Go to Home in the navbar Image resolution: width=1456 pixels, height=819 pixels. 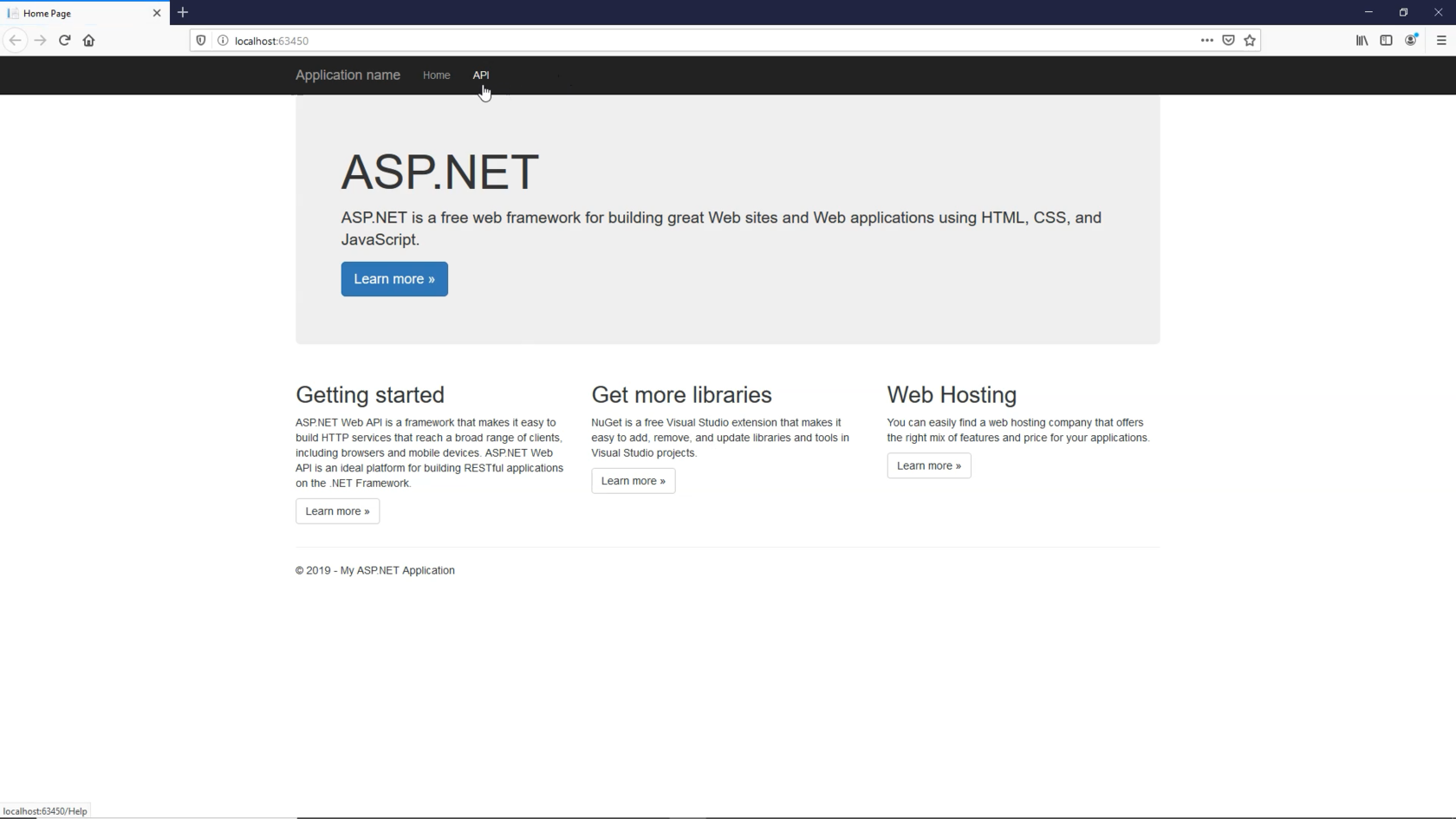pyautogui.click(x=436, y=75)
